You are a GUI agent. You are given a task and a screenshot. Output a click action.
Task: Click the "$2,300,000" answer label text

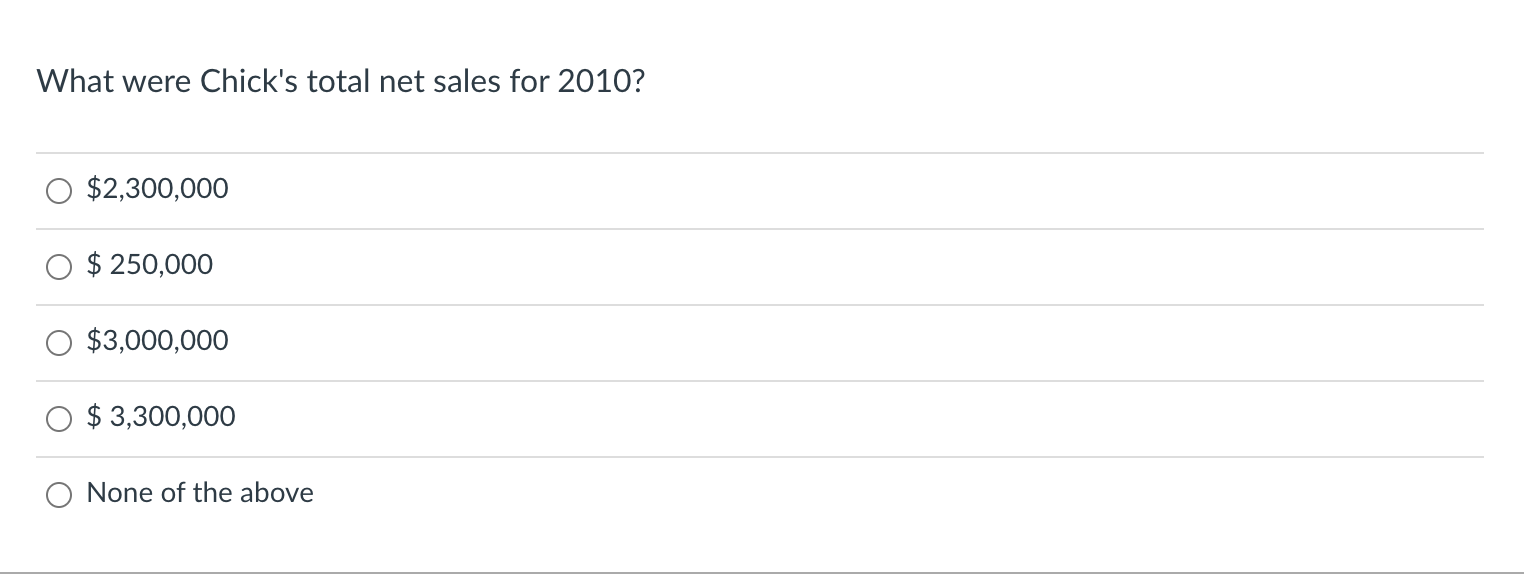coord(158,188)
